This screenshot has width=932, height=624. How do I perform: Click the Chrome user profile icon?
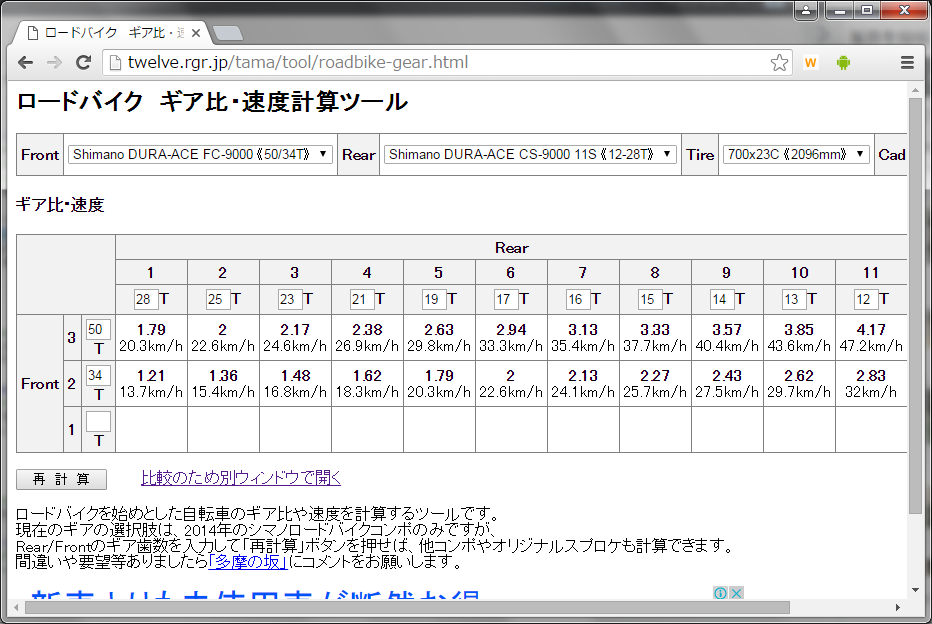806,10
